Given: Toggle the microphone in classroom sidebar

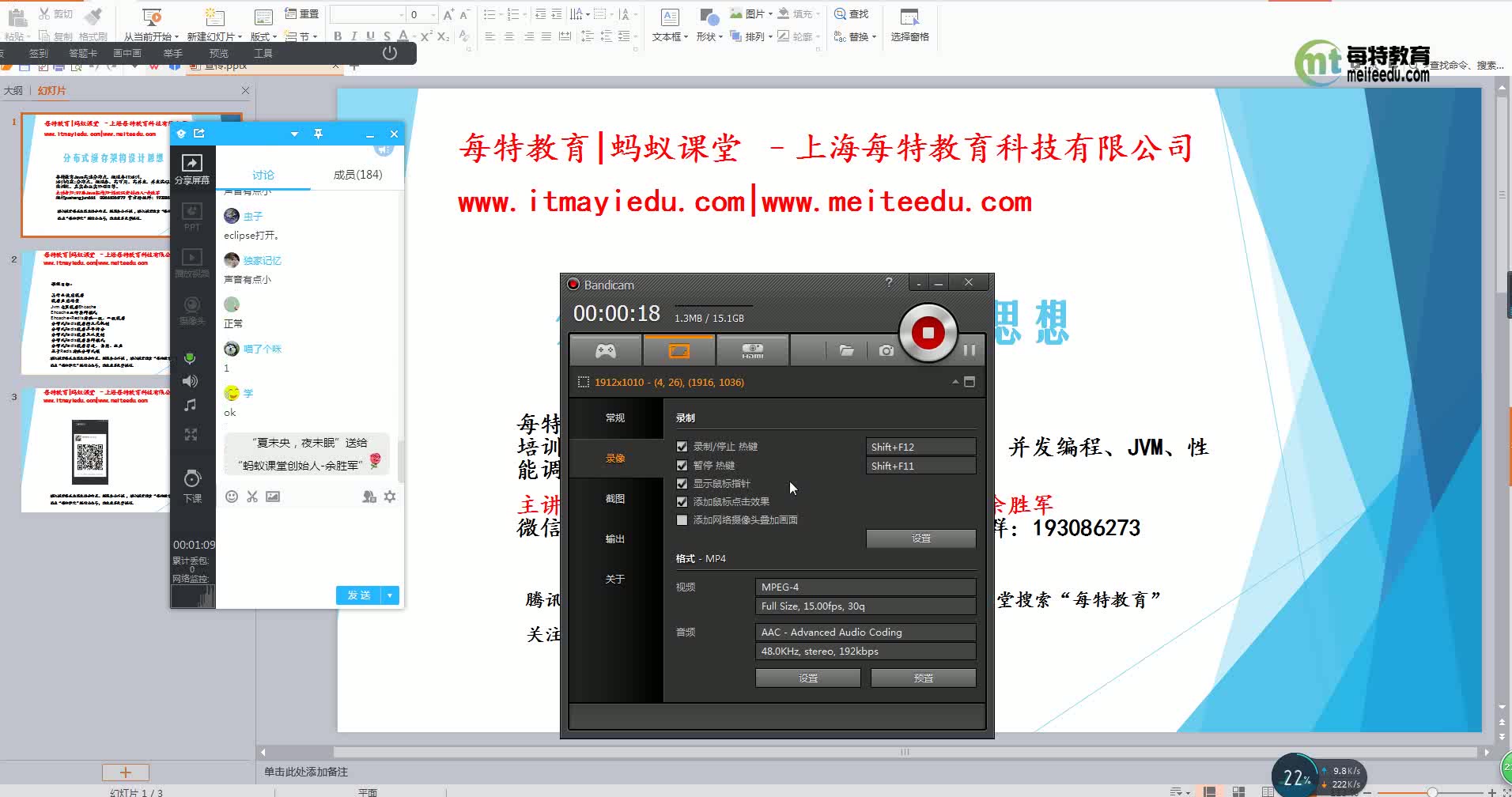Looking at the screenshot, I should pyautogui.click(x=190, y=358).
